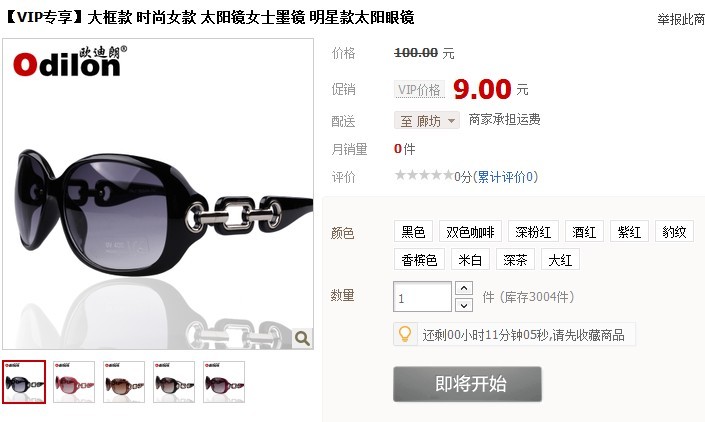View the pink sunglasses thumbnail

tap(74, 382)
